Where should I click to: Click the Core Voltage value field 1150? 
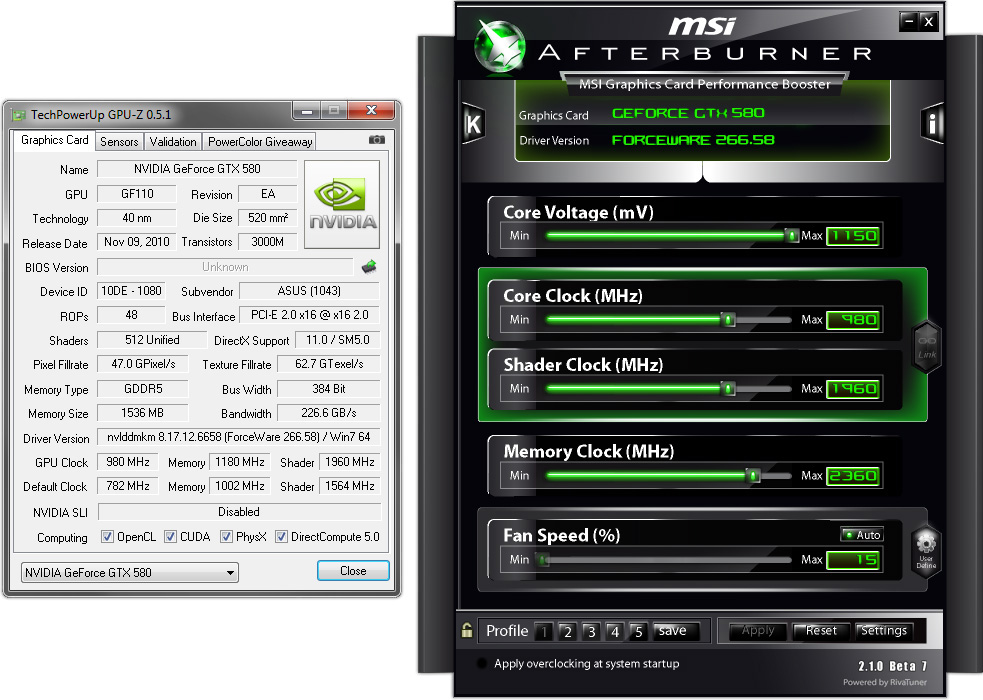(x=854, y=236)
